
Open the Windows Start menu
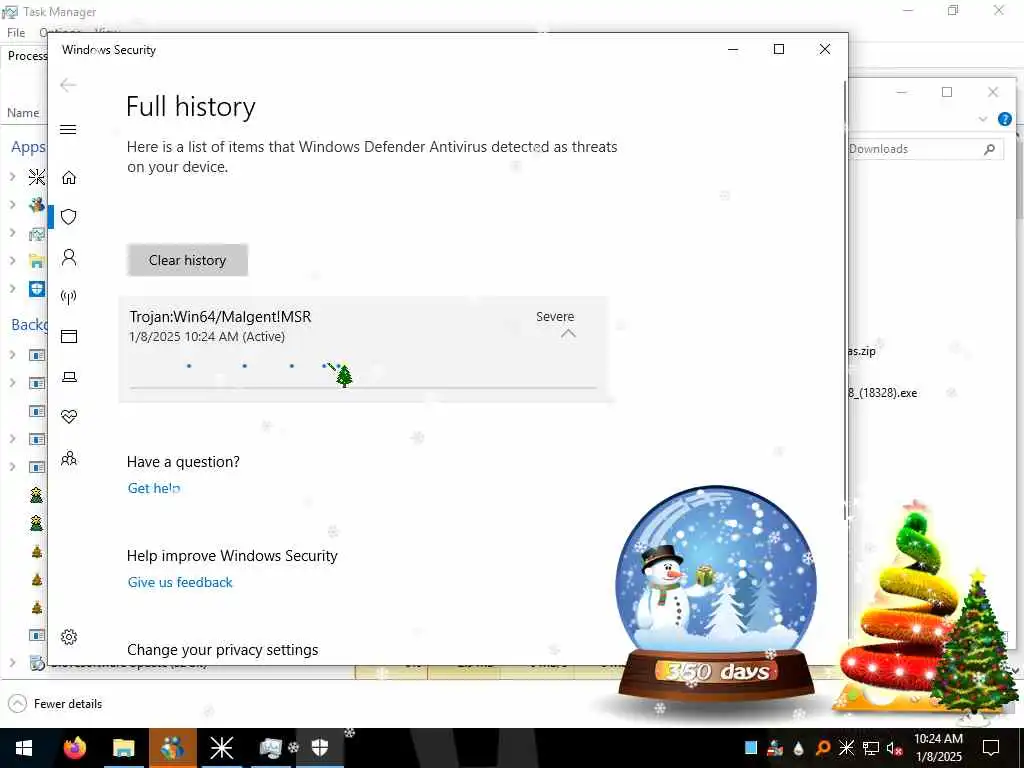[x=24, y=748]
